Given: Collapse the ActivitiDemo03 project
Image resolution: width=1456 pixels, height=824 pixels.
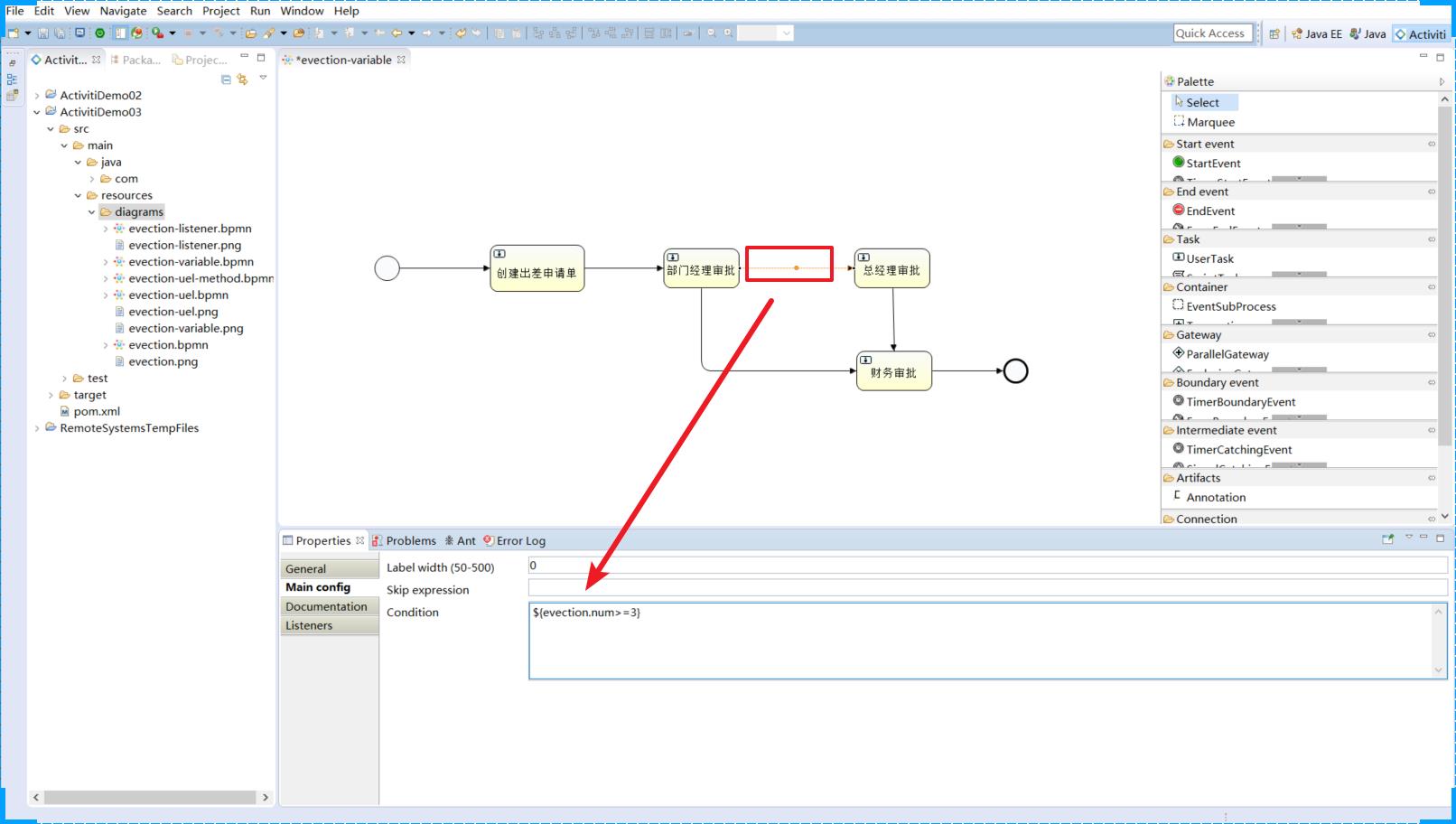Looking at the screenshot, I should tap(37, 112).
